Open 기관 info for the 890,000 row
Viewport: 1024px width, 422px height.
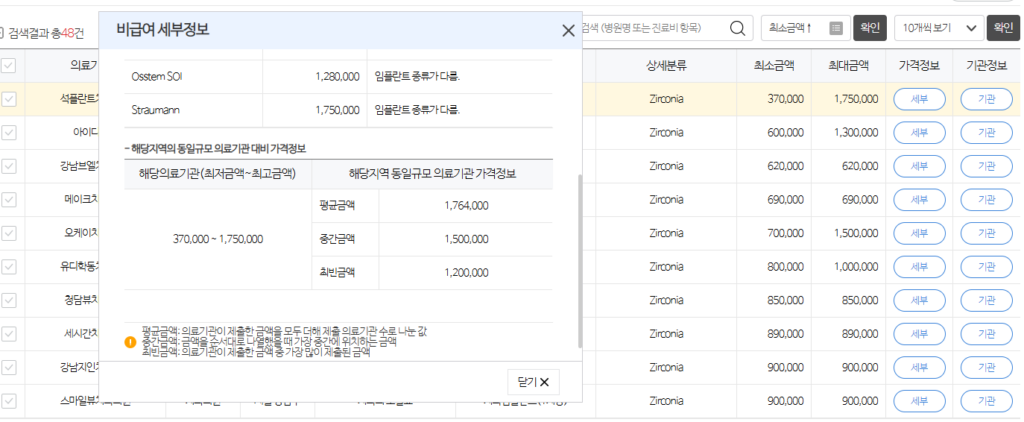[986, 334]
